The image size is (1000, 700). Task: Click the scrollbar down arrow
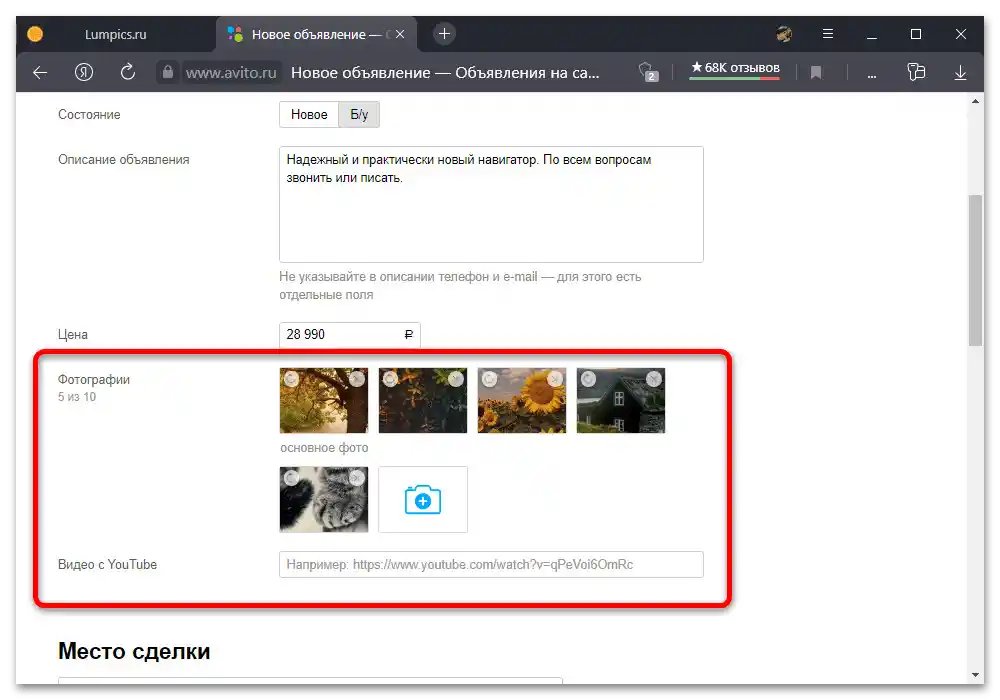coord(975,674)
